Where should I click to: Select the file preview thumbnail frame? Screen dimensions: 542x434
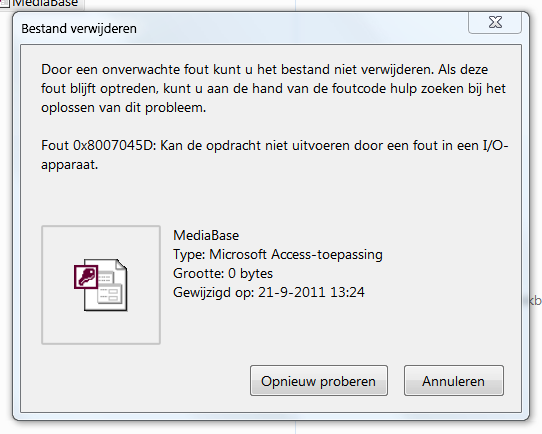(101, 285)
